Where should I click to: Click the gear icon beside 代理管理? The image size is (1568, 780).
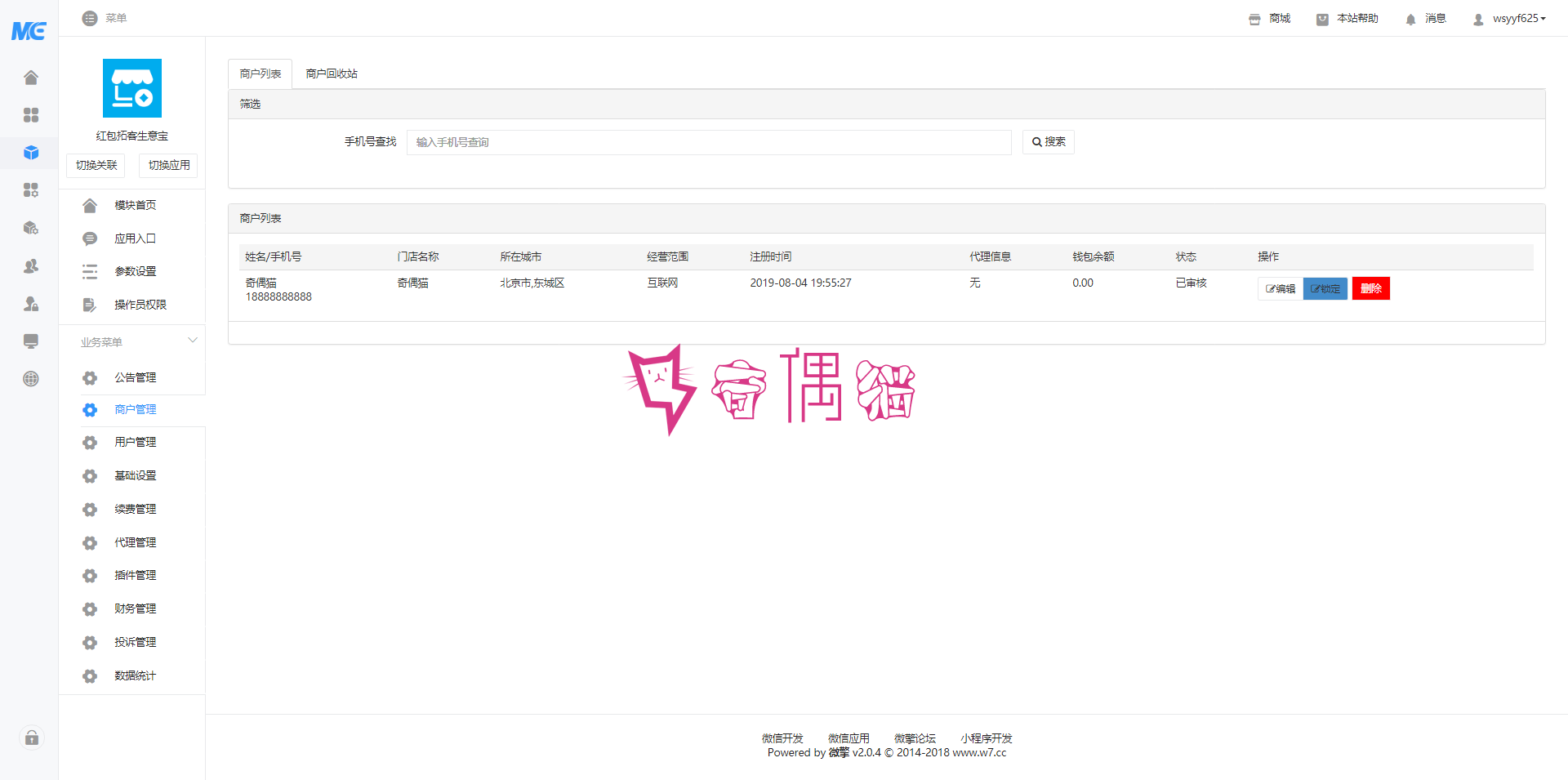coord(90,543)
